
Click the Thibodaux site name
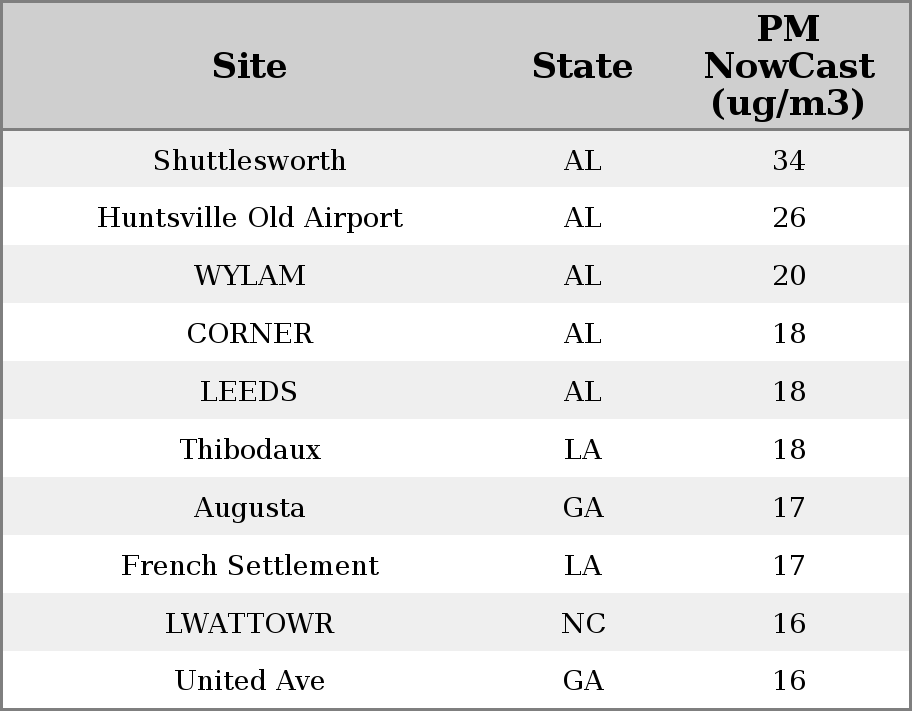[249, 449]
